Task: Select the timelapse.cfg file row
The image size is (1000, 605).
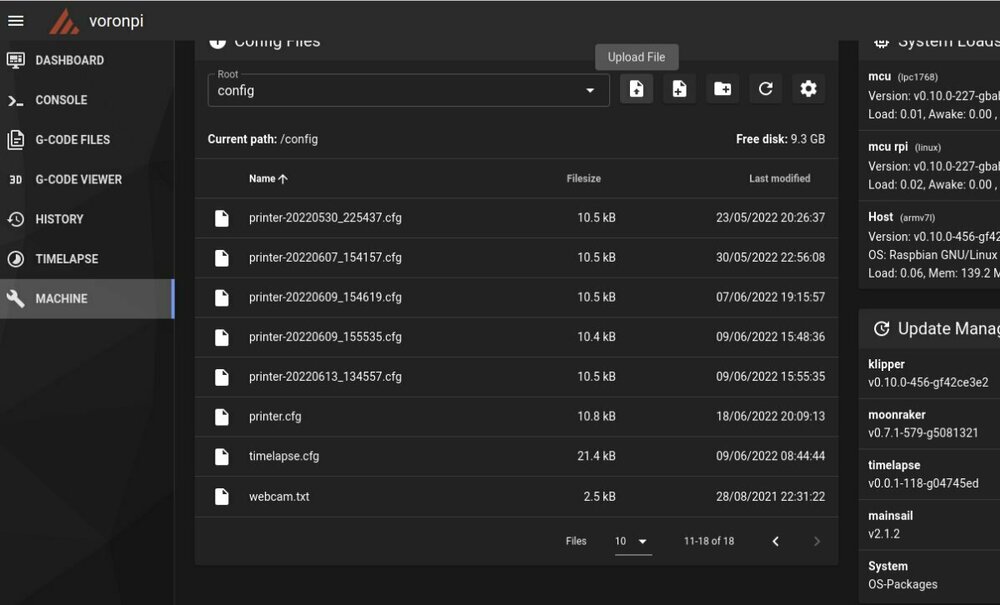Action: pos(516,456)
